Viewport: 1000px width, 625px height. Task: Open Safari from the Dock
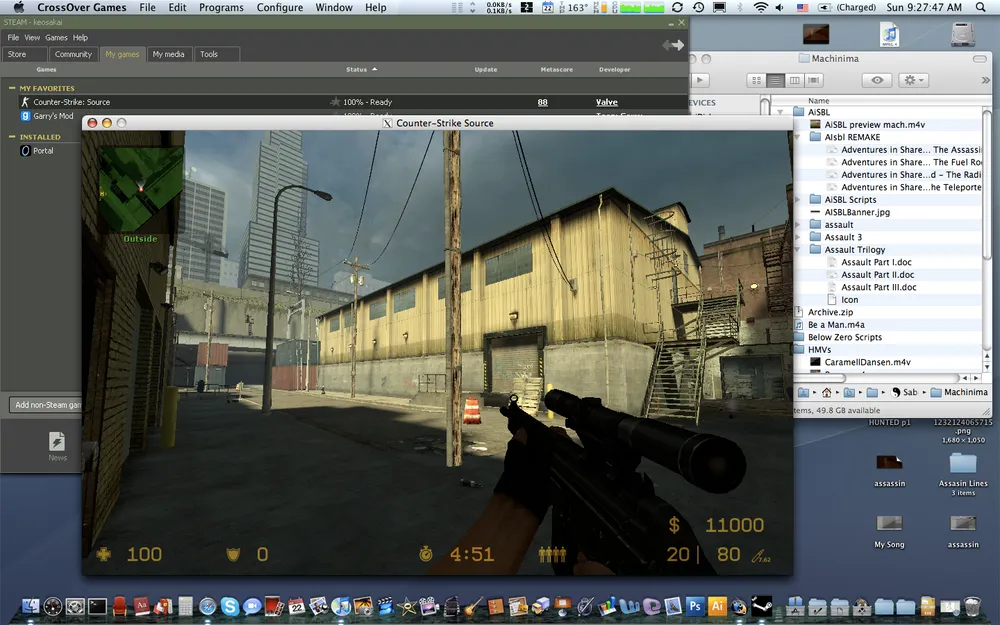(207, 605)
